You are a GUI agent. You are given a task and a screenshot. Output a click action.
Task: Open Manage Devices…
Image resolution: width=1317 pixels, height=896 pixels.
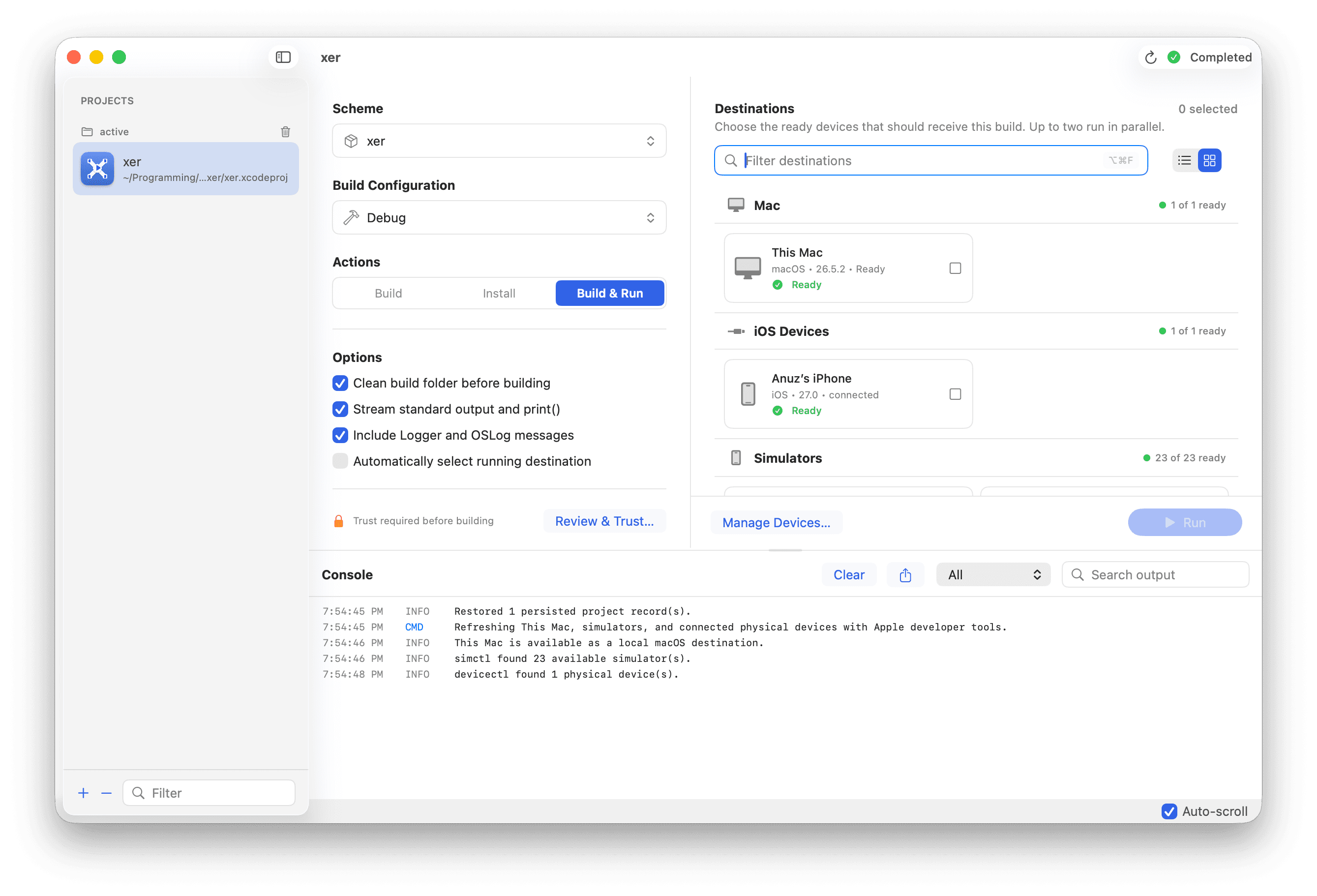point(776,523)
